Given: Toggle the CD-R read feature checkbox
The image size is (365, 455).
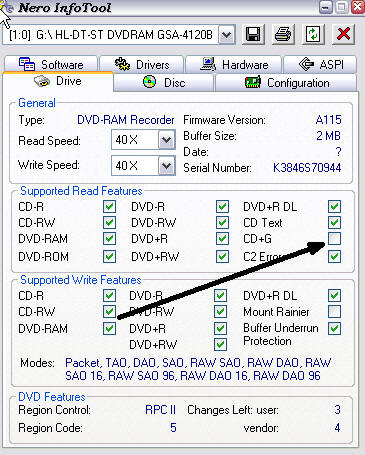Looking at the screenshot, I should [109, 207].
